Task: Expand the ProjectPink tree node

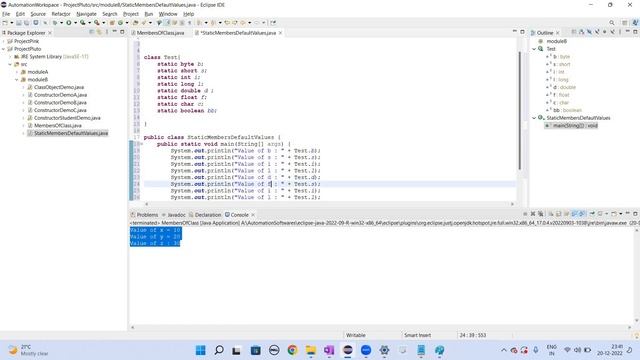Action: click(4, 41)
